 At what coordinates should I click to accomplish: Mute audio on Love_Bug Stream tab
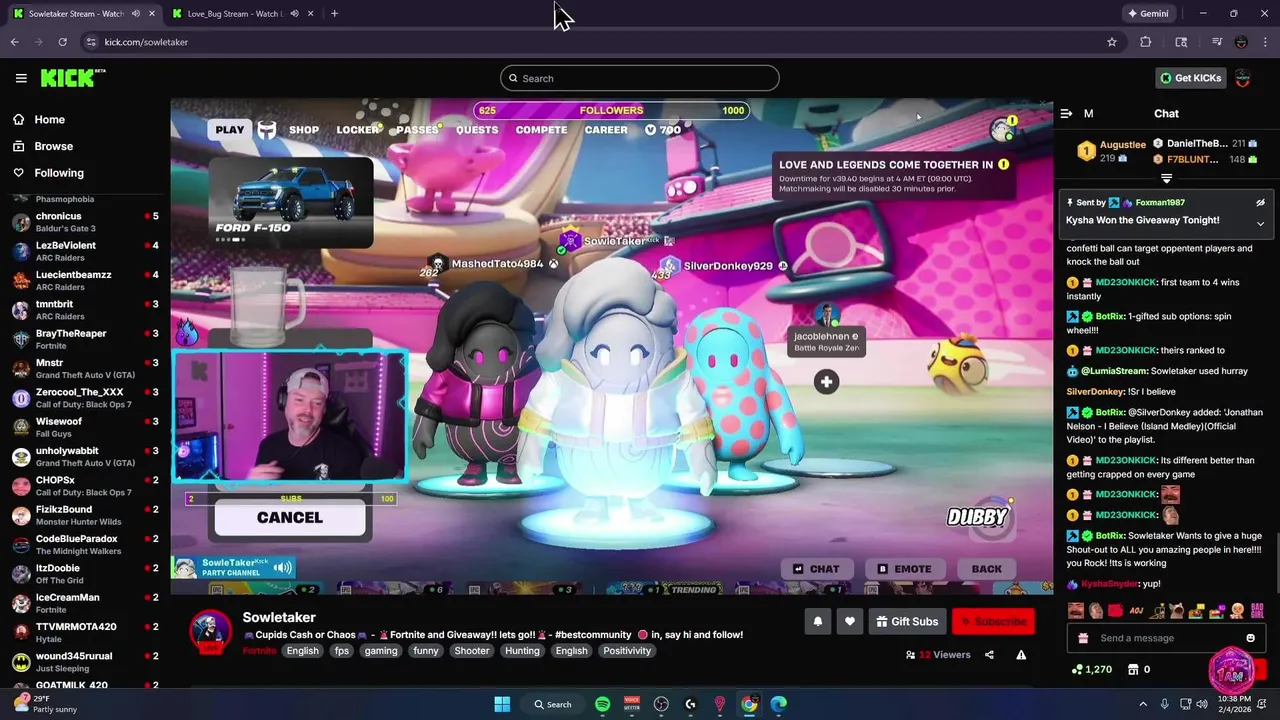[x=294, y=14]
